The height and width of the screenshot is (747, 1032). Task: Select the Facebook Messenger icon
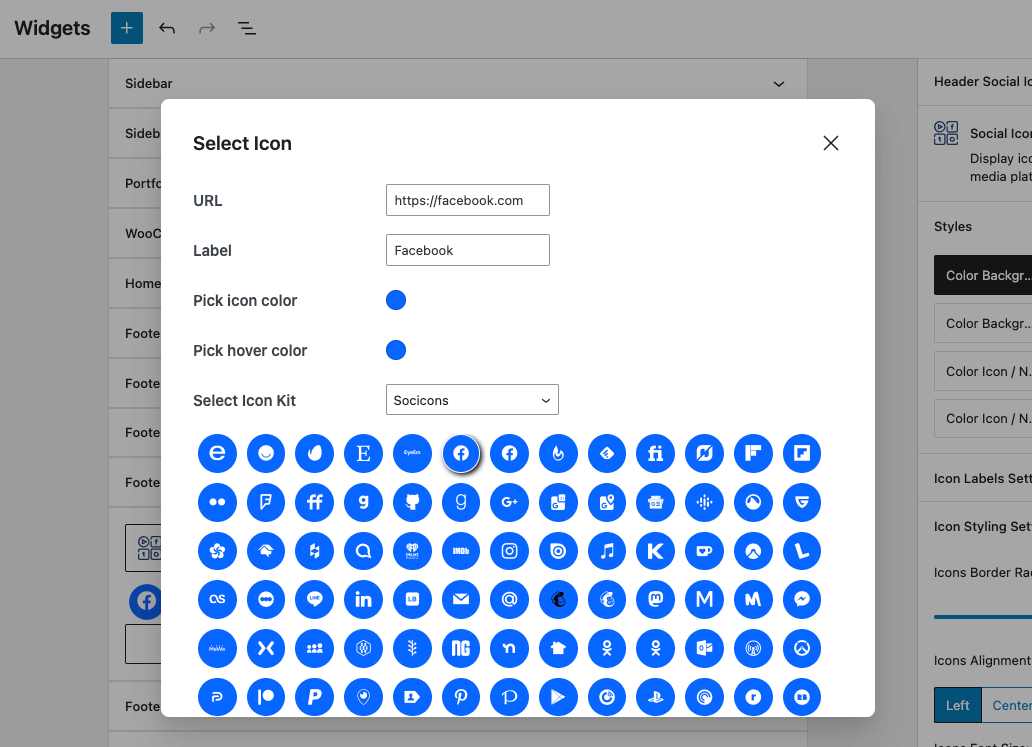(x=801, y=600)
